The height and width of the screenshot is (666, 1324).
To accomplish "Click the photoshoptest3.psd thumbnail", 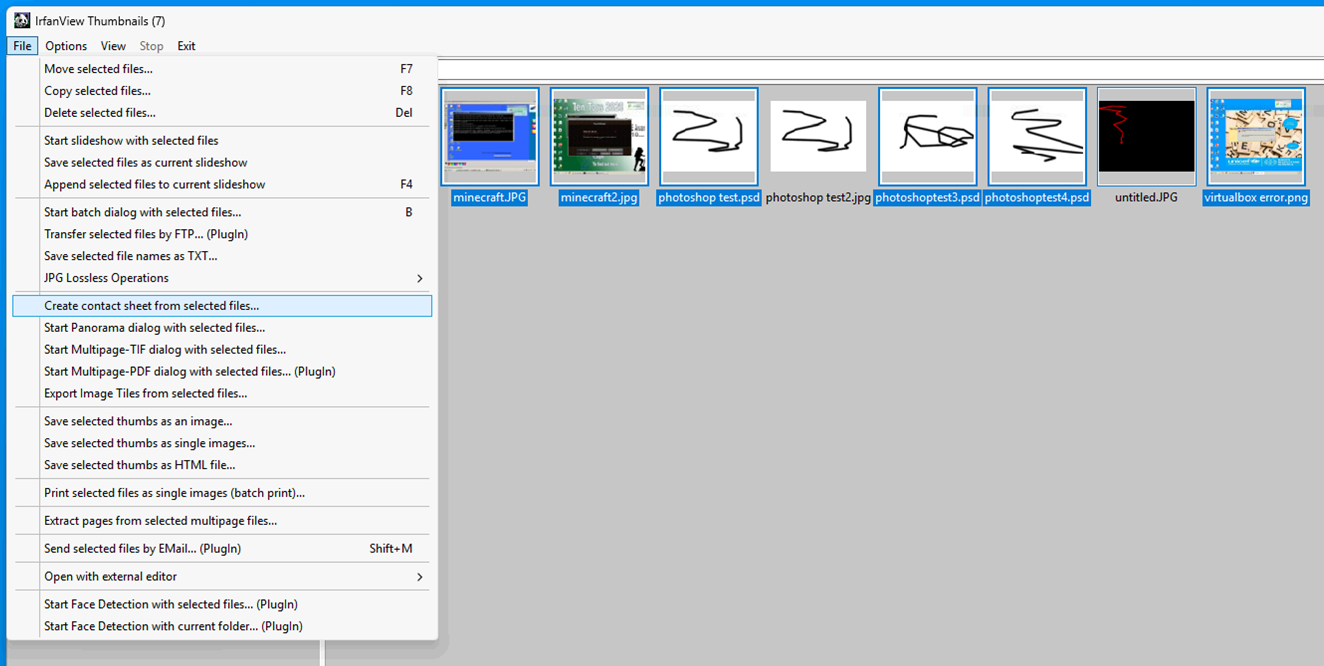I will pos(927,136).
